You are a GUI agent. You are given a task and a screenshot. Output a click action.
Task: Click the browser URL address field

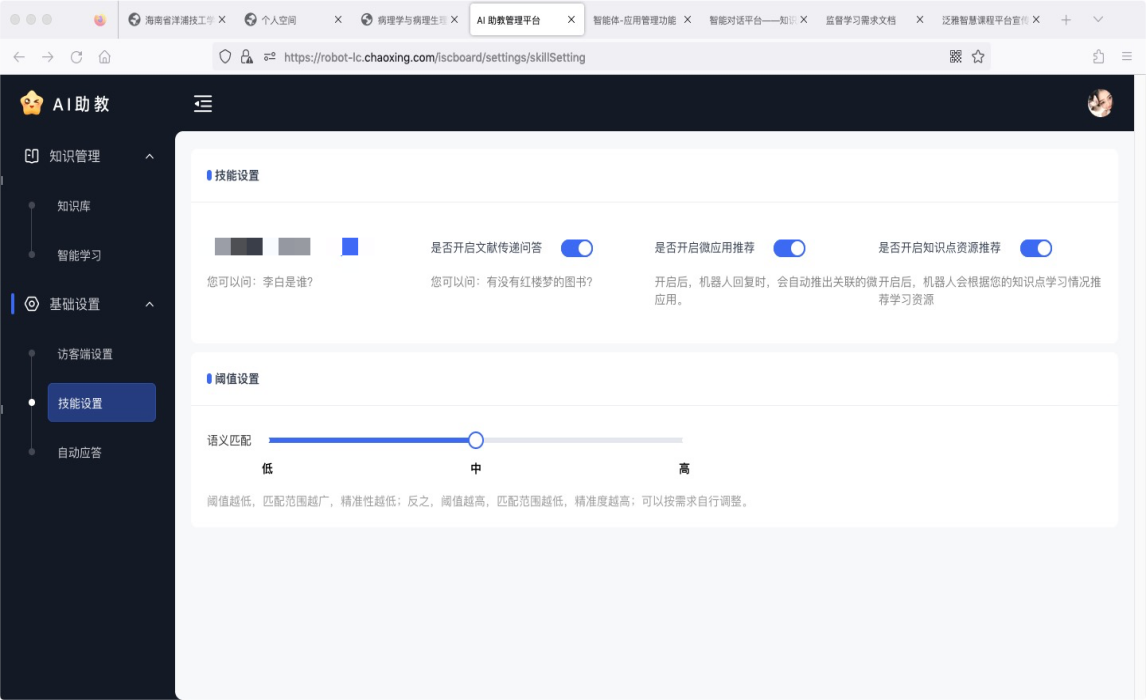click(600, 57)
